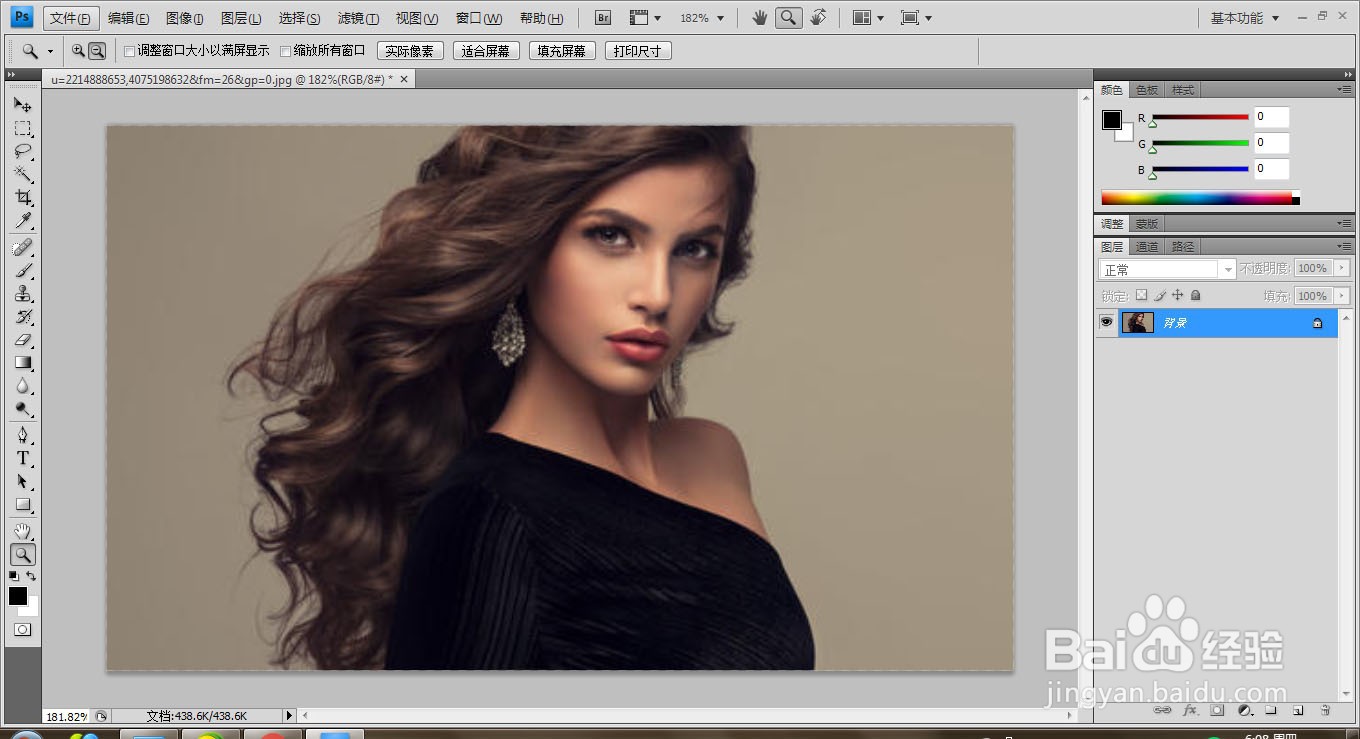This screenshot has width=1360, height=739.
Task: Open the arrange documents dropdown
Action: pyautogui.click(x=868, y=18)
